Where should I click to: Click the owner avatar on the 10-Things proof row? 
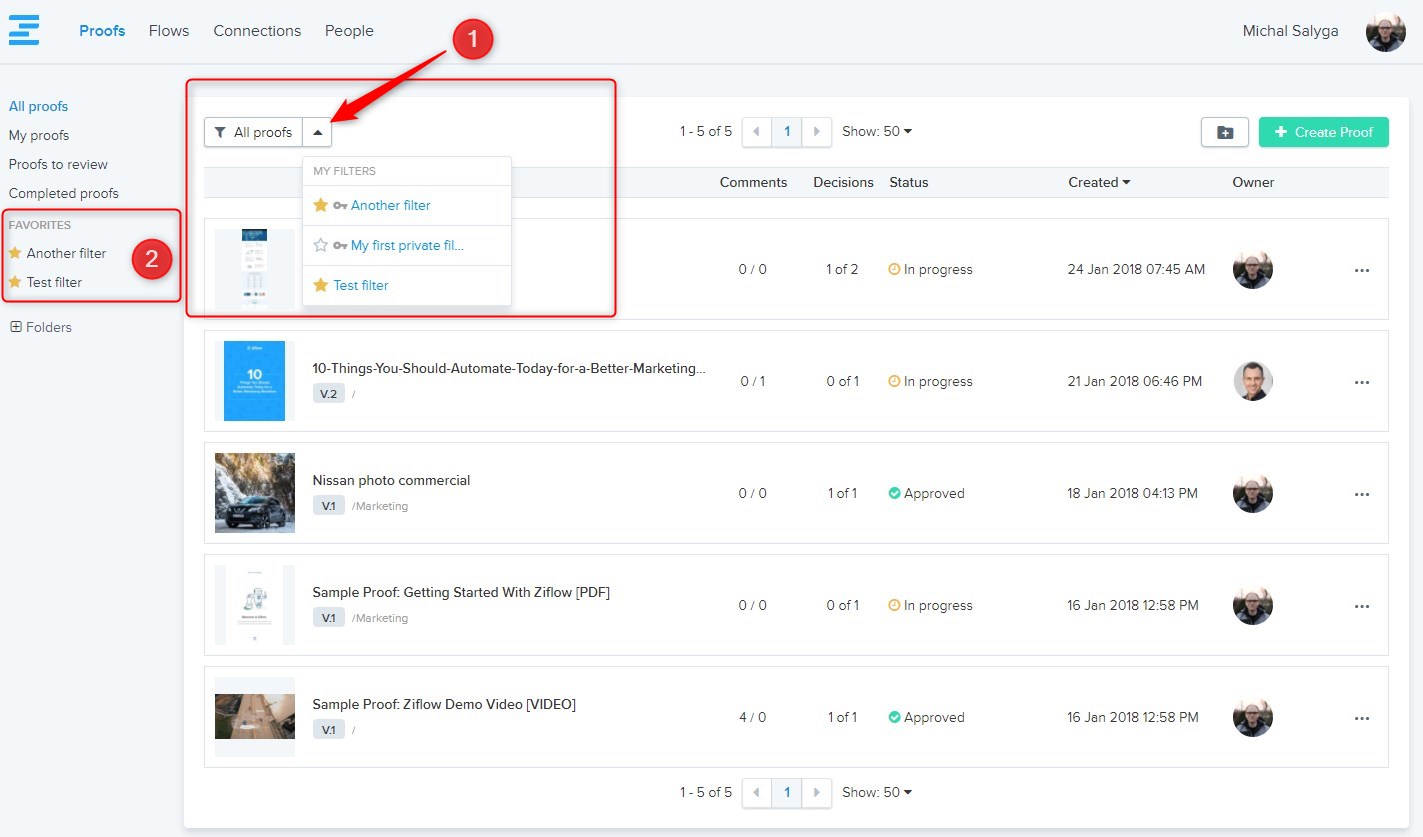[1252, 381]
